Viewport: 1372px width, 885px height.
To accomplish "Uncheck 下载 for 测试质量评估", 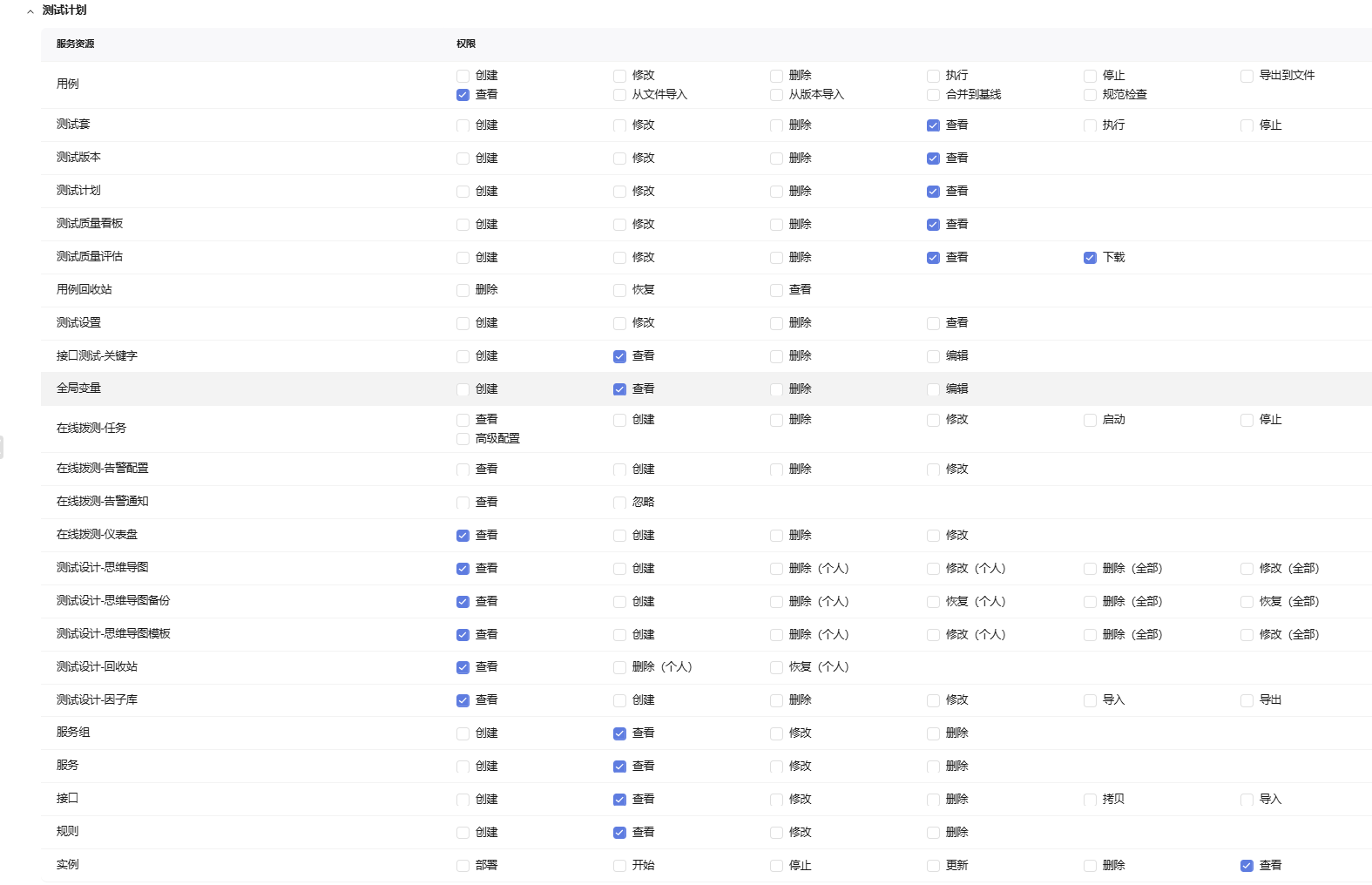I will pos(1090,258).
